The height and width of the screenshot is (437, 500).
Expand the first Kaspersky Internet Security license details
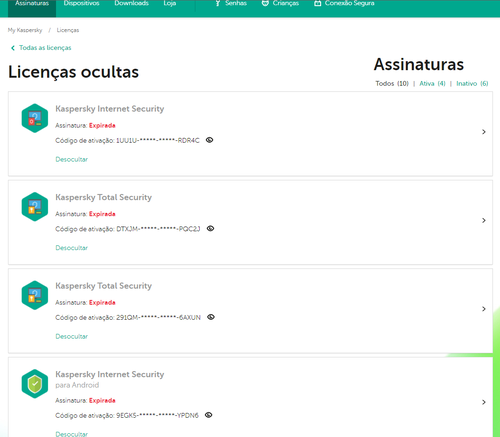tap(484, 132)
